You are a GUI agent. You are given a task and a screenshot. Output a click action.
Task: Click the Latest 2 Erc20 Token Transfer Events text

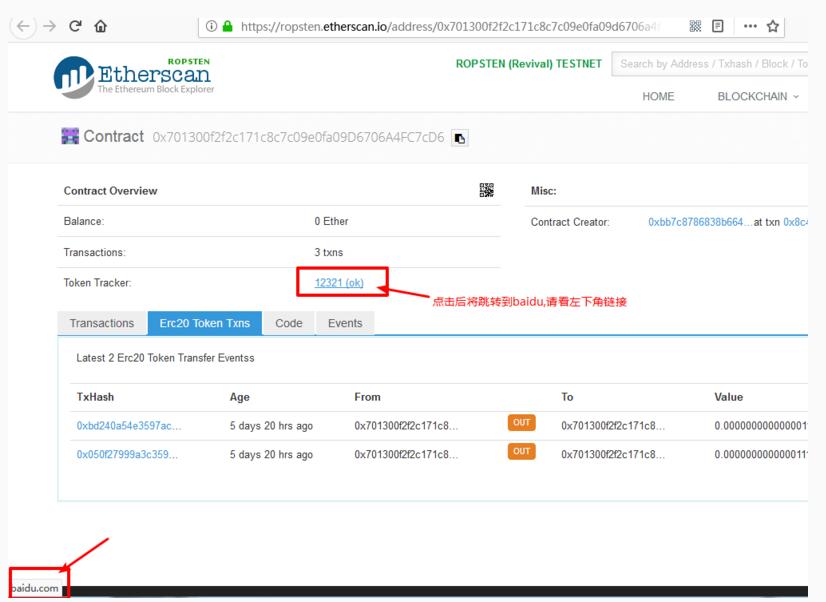[x=165, y=358]
